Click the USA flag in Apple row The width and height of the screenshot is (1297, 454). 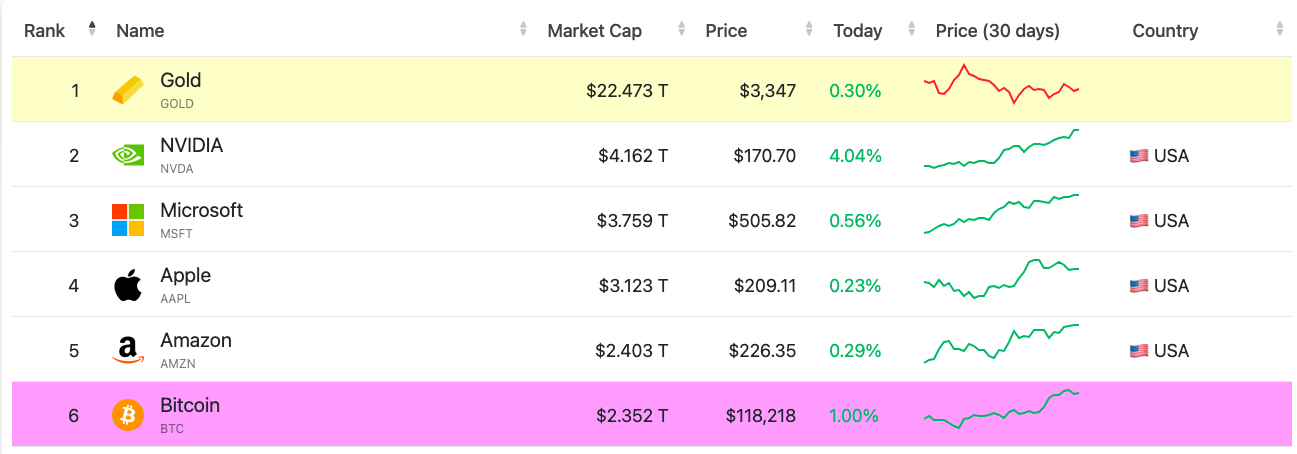(1138, 286)
